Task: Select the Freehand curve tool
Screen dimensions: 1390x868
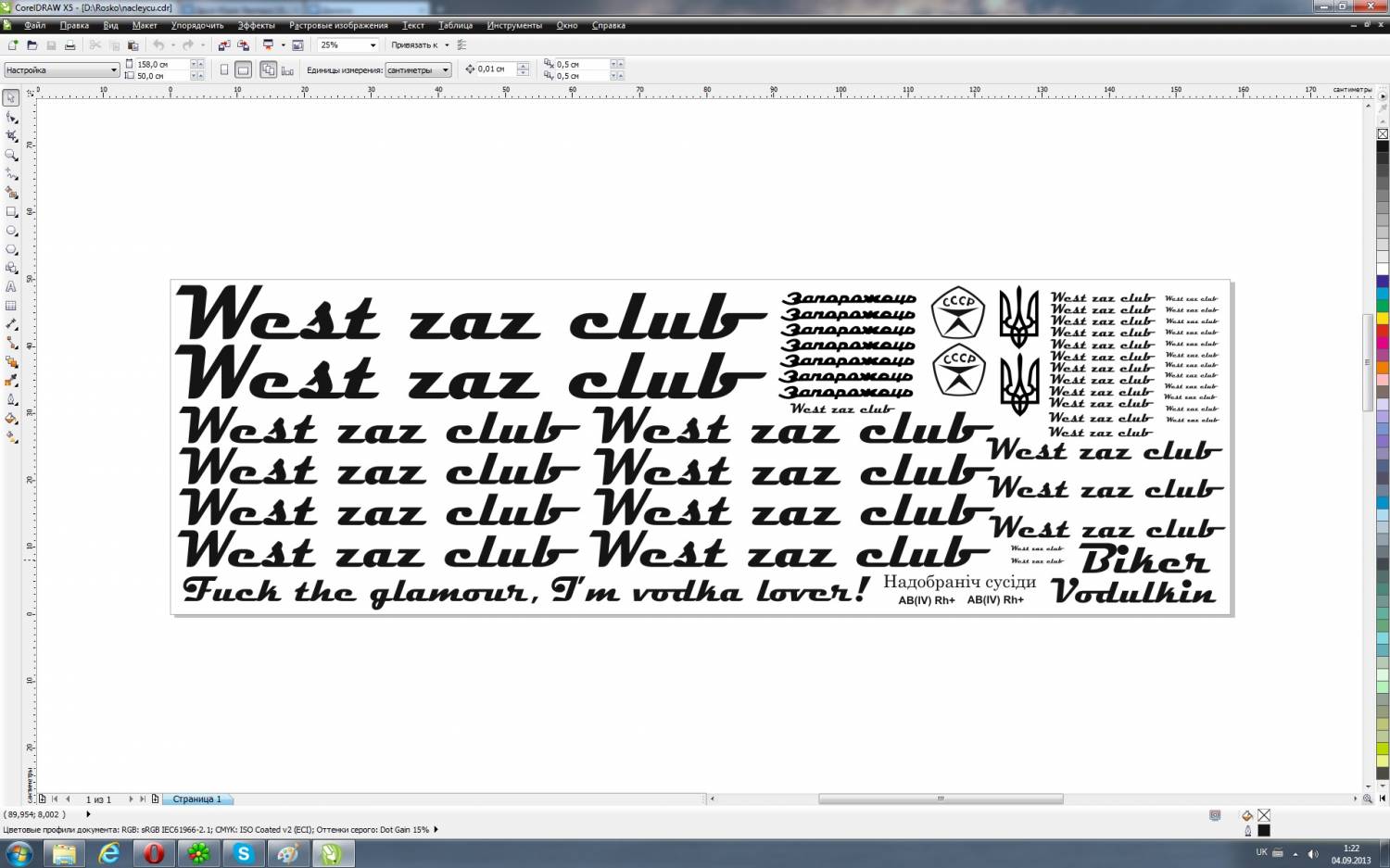Action: click(x=11, y=173)
